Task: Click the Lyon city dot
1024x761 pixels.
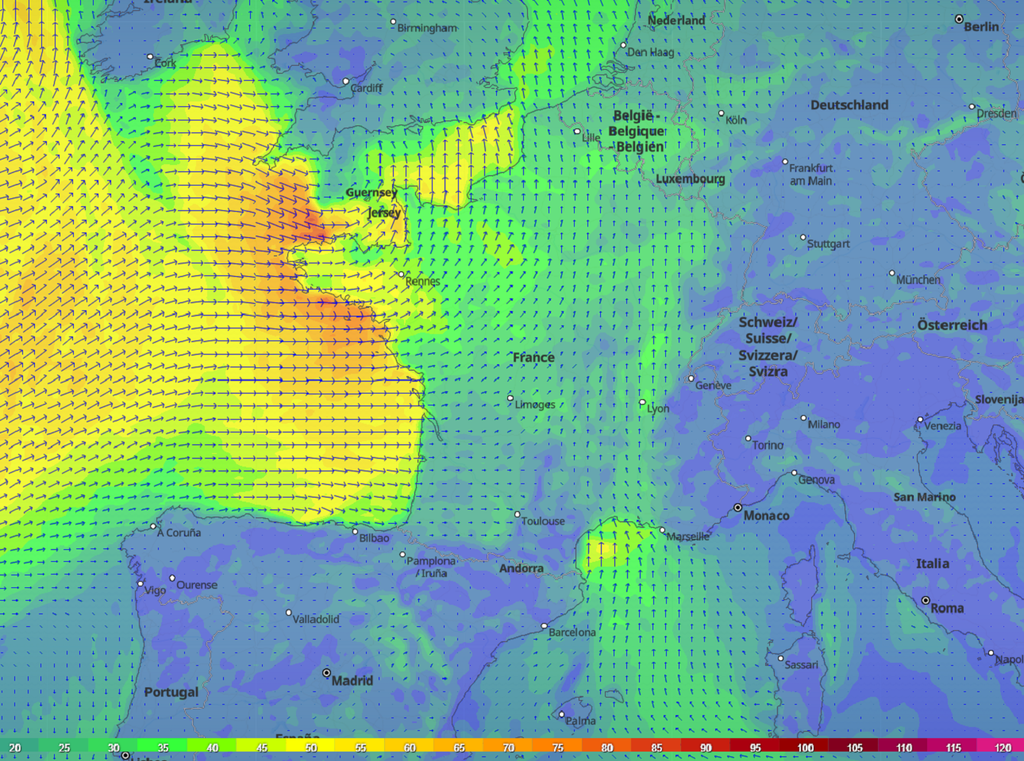Action: click(642, 403)
